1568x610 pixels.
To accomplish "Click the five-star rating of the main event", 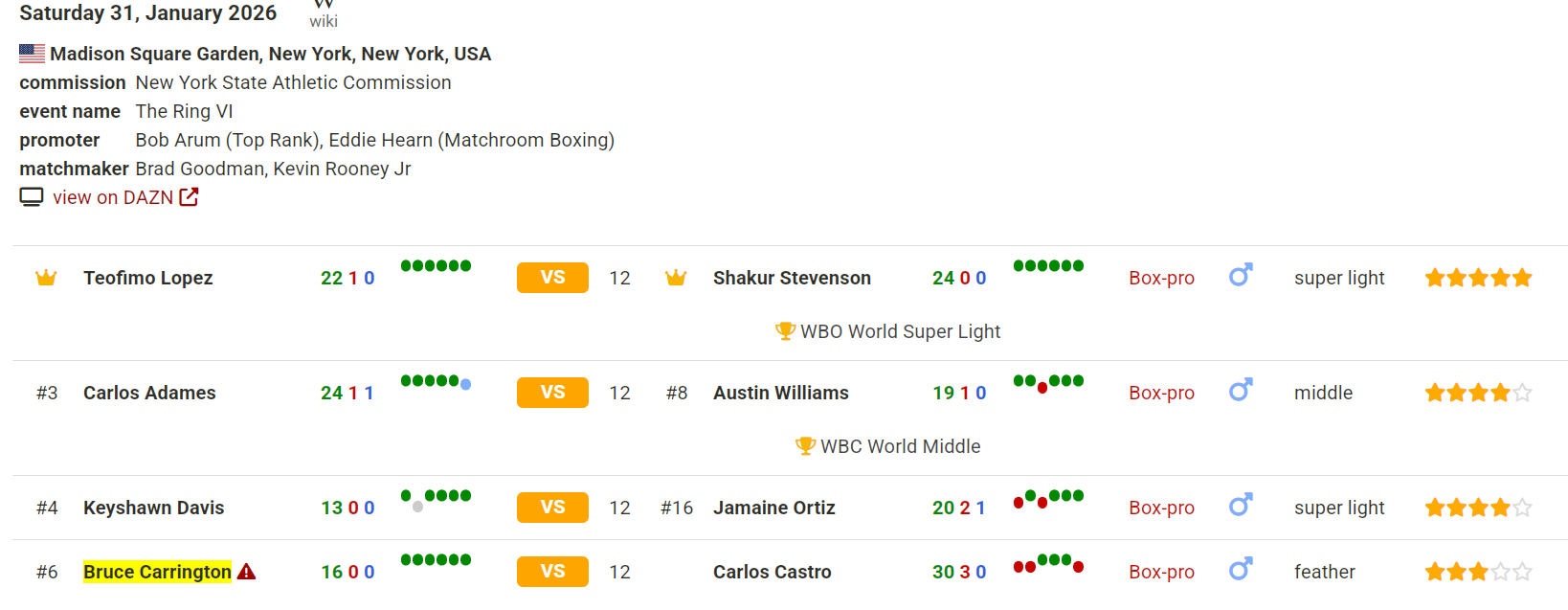I will pyautogui.click(x=1478, y=278).
